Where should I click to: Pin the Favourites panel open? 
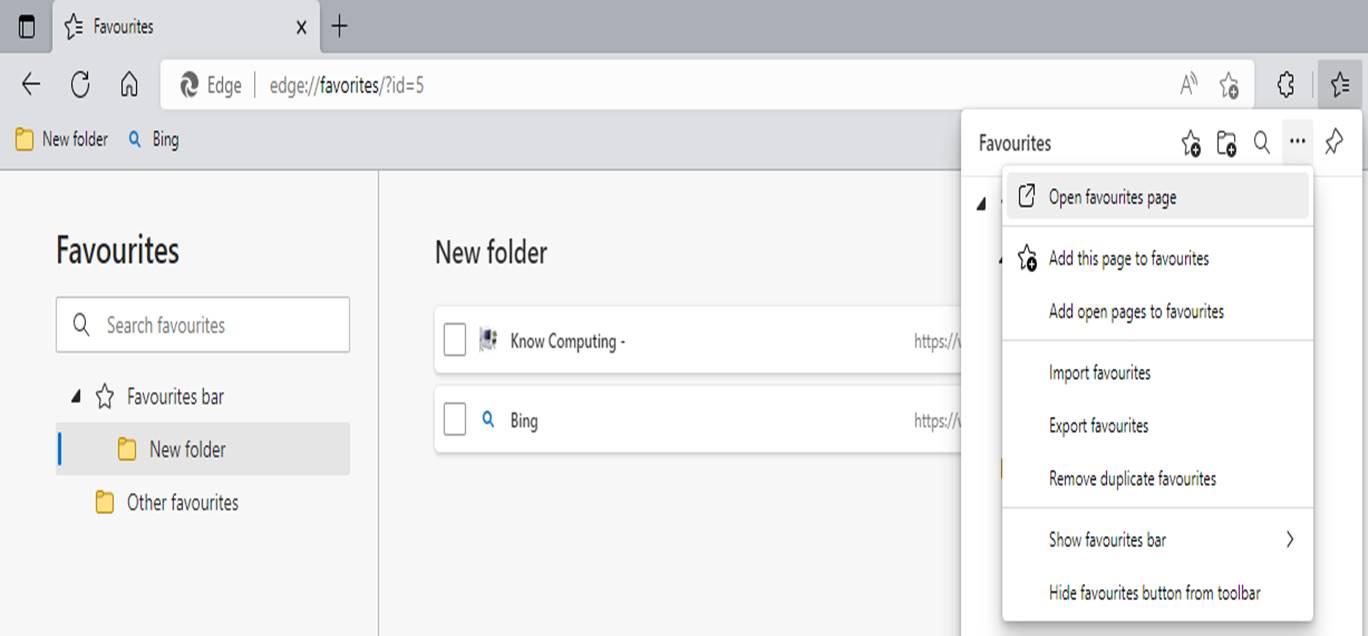coord(1333,143)
